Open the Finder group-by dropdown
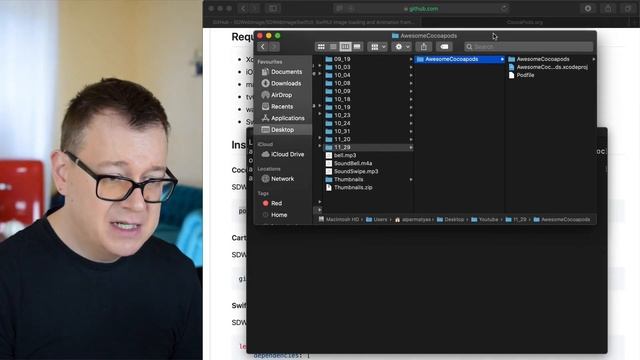 378,47
